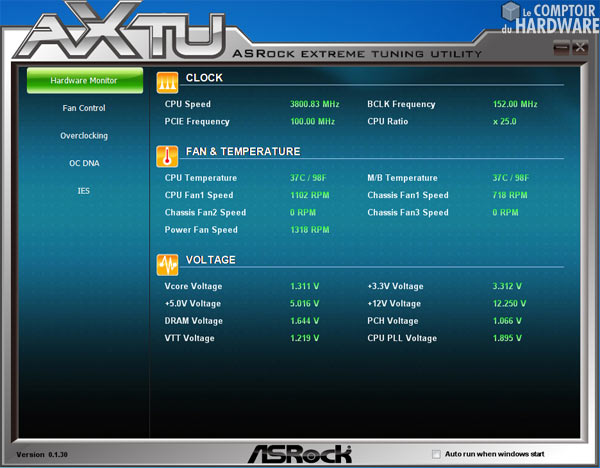Click the Fan & Temperature thermometer icon
Screen dimensions: 600x468
167,157
